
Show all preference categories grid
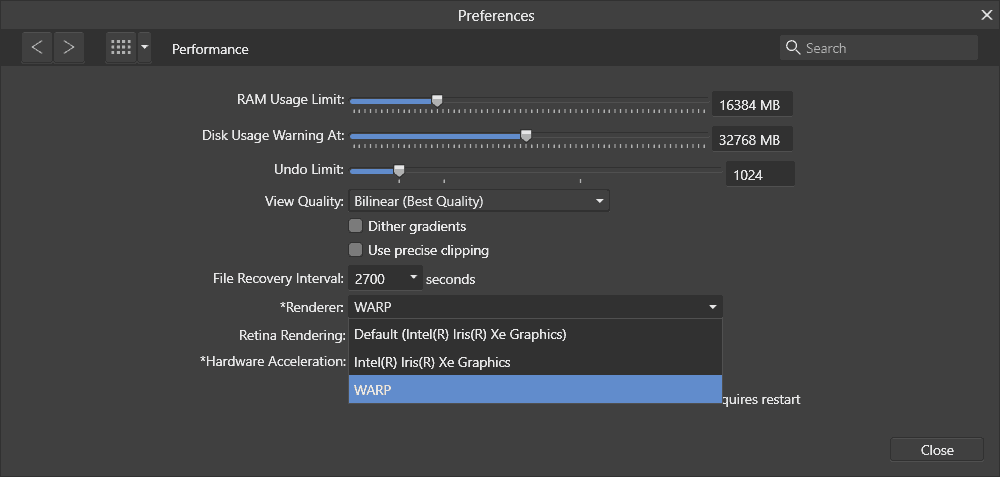click(x=121, y=48)
